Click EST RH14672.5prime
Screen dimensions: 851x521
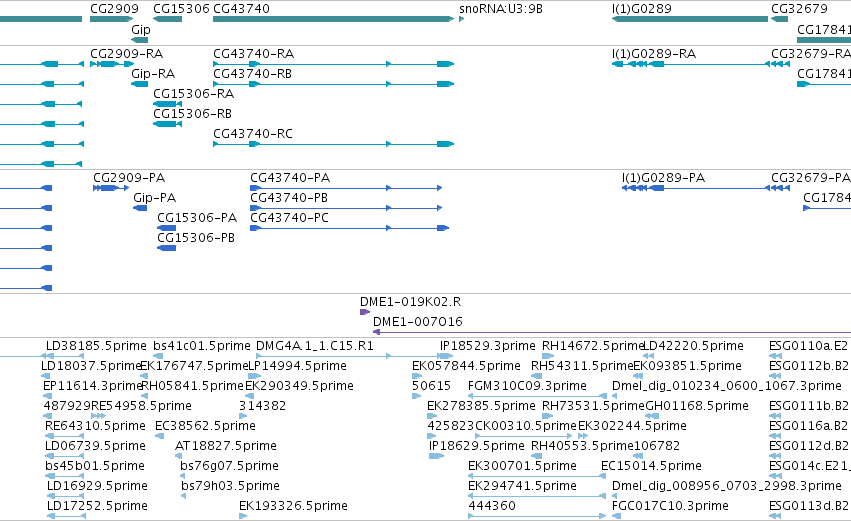tap(593, 346)
